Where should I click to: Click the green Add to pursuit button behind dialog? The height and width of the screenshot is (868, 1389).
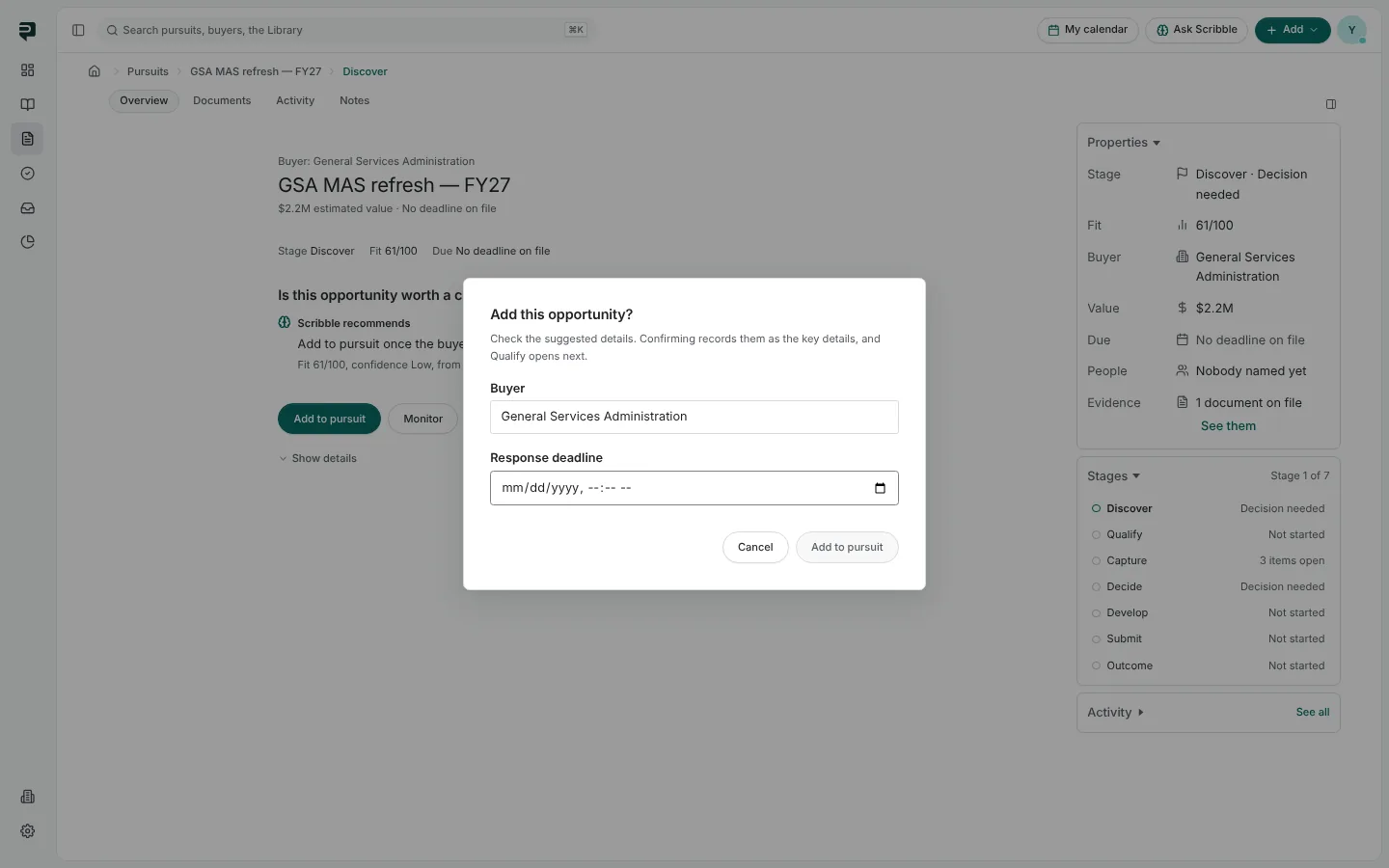click(x=329, y=419)
